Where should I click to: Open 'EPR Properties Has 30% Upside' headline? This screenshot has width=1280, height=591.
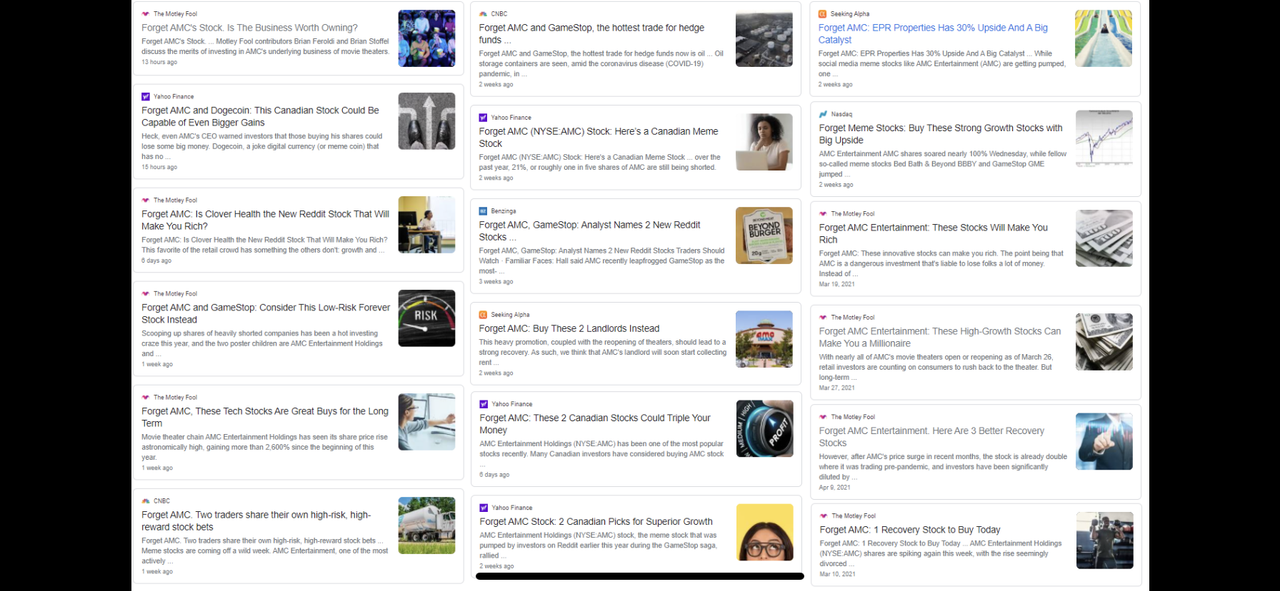933,34
